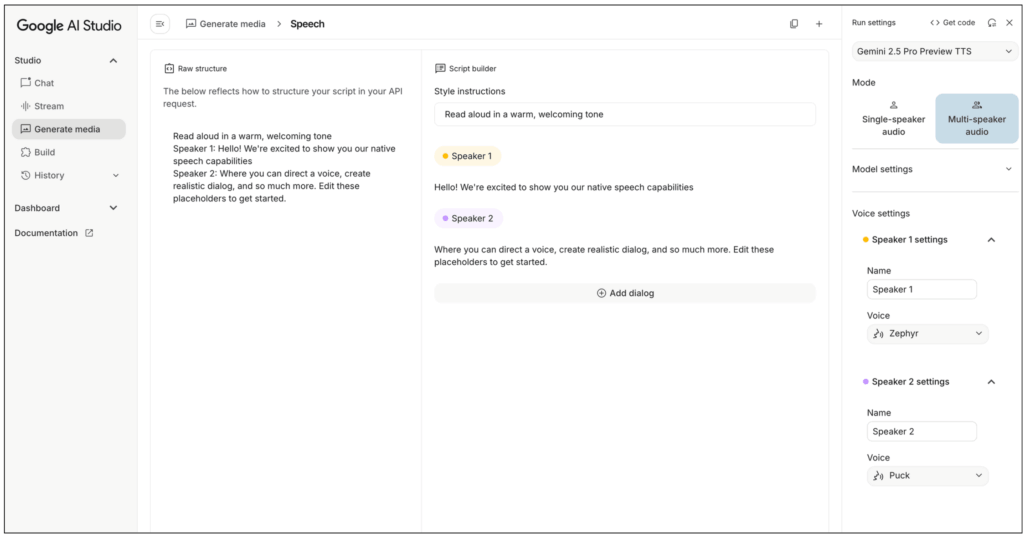Click the Style instructions text field
This screenshot has height=538, width=1024.
click(625, 114)
